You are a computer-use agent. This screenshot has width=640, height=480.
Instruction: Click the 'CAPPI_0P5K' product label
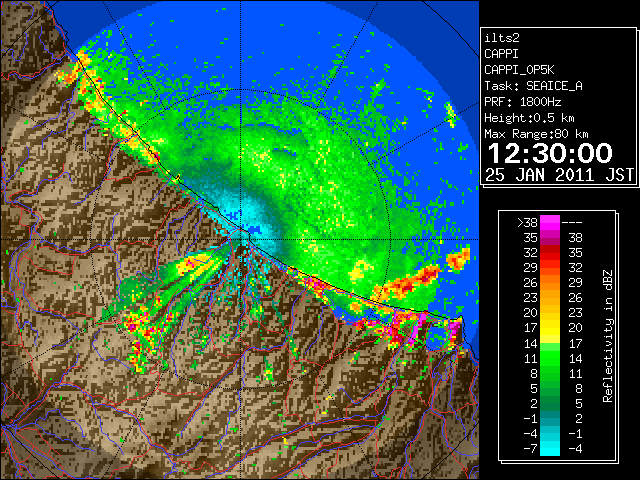(x=519, y=70)
